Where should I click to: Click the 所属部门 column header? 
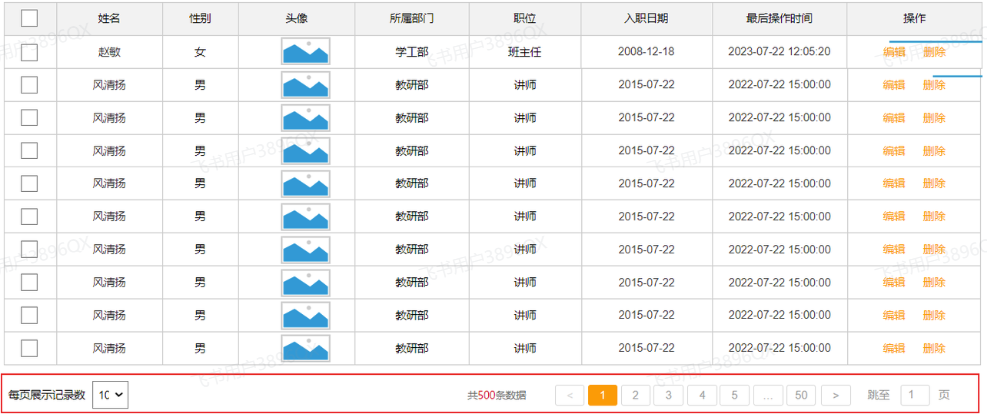click(x=412, y=19)
